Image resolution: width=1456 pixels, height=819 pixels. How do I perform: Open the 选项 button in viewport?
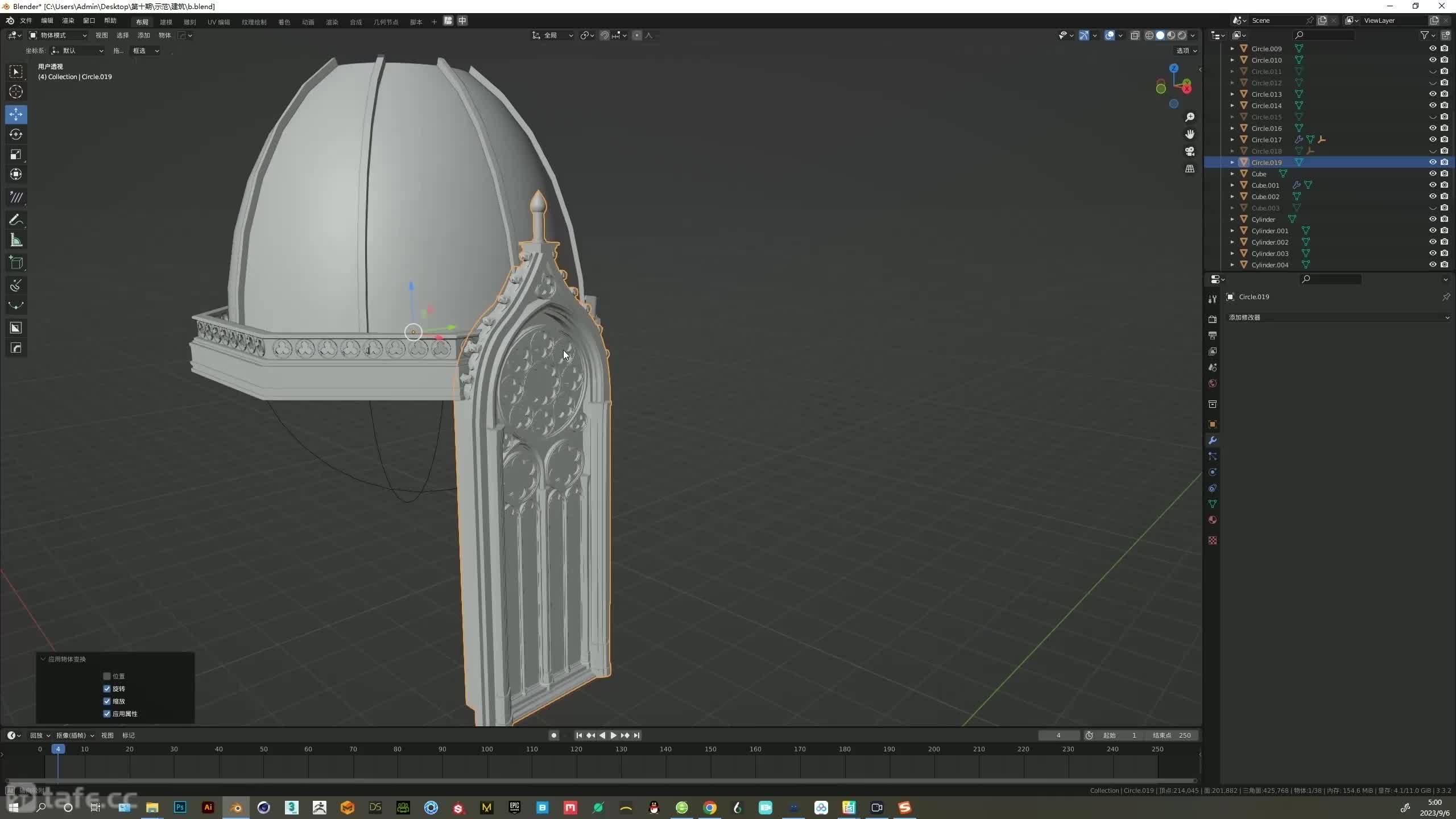1186,51
